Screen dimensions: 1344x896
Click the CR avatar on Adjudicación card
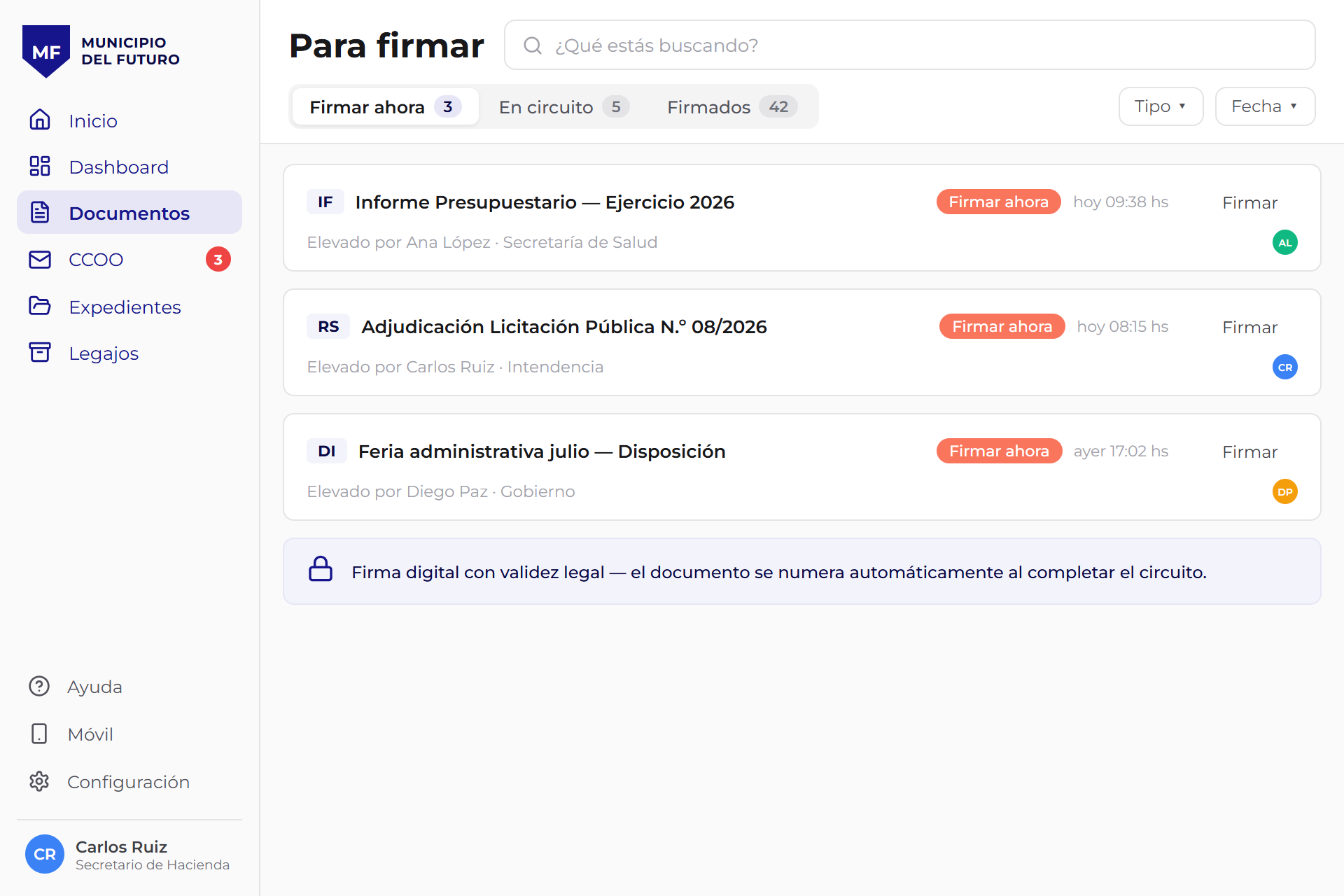(1285, 367)
